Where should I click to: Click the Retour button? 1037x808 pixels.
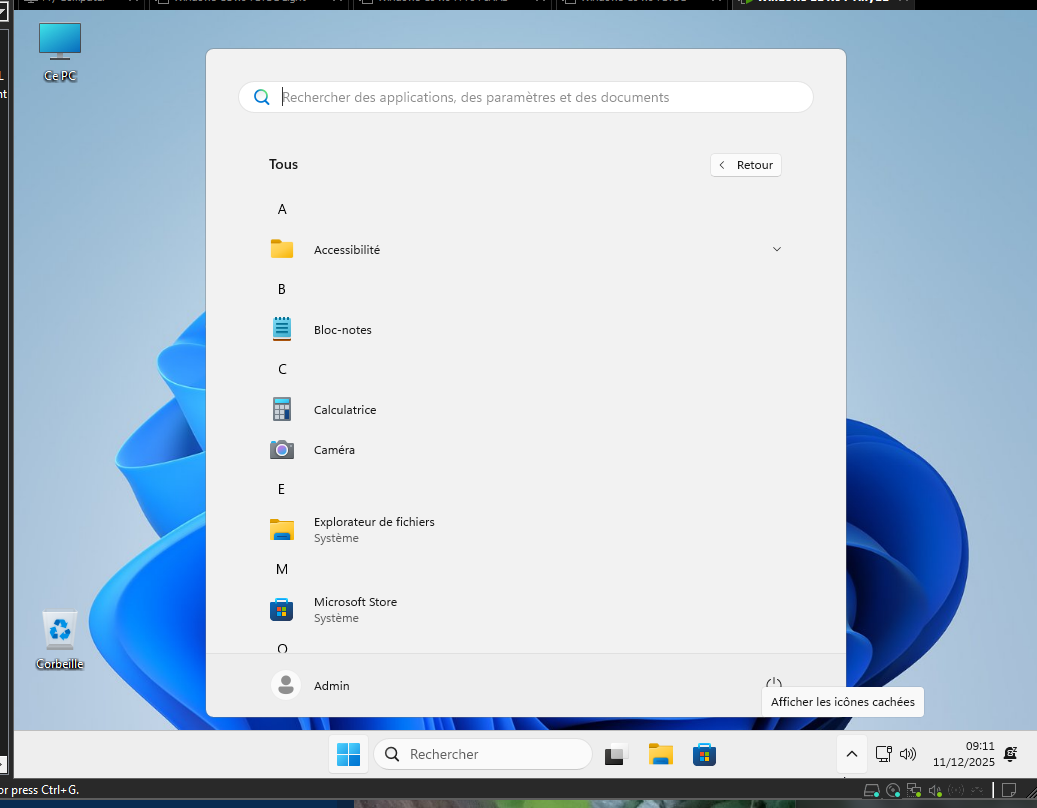point(746,165)
